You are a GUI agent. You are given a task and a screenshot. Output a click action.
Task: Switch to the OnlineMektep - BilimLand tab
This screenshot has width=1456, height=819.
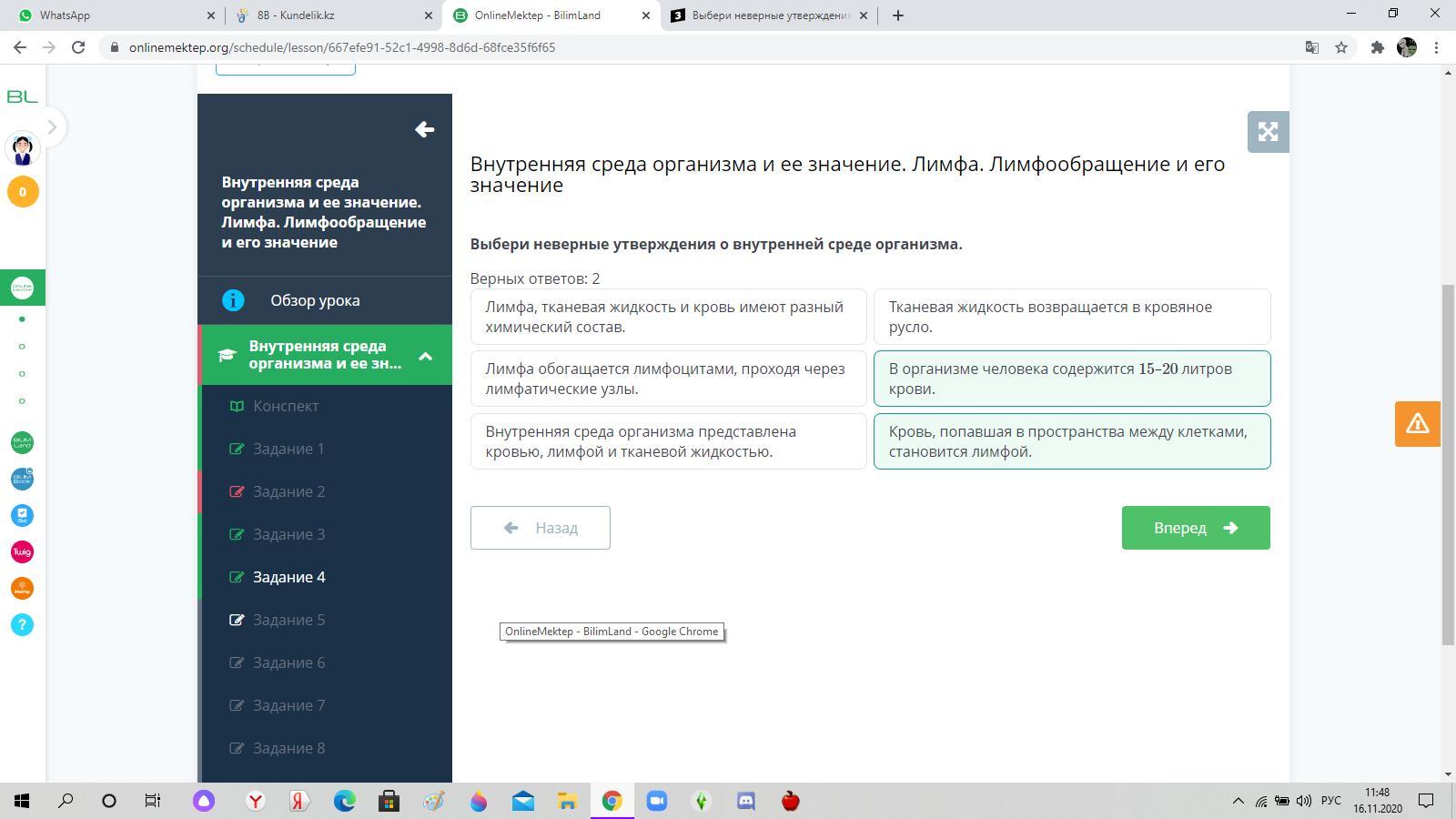point(551,15)
